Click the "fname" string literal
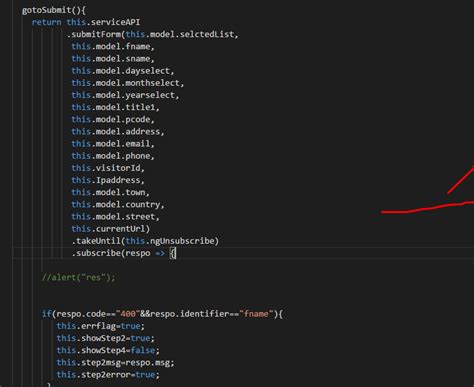 256,314
